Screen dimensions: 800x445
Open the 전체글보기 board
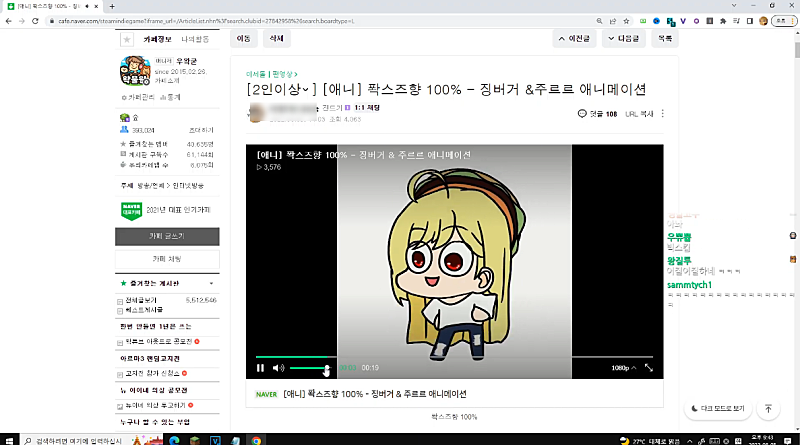click(x=141, y=300)
